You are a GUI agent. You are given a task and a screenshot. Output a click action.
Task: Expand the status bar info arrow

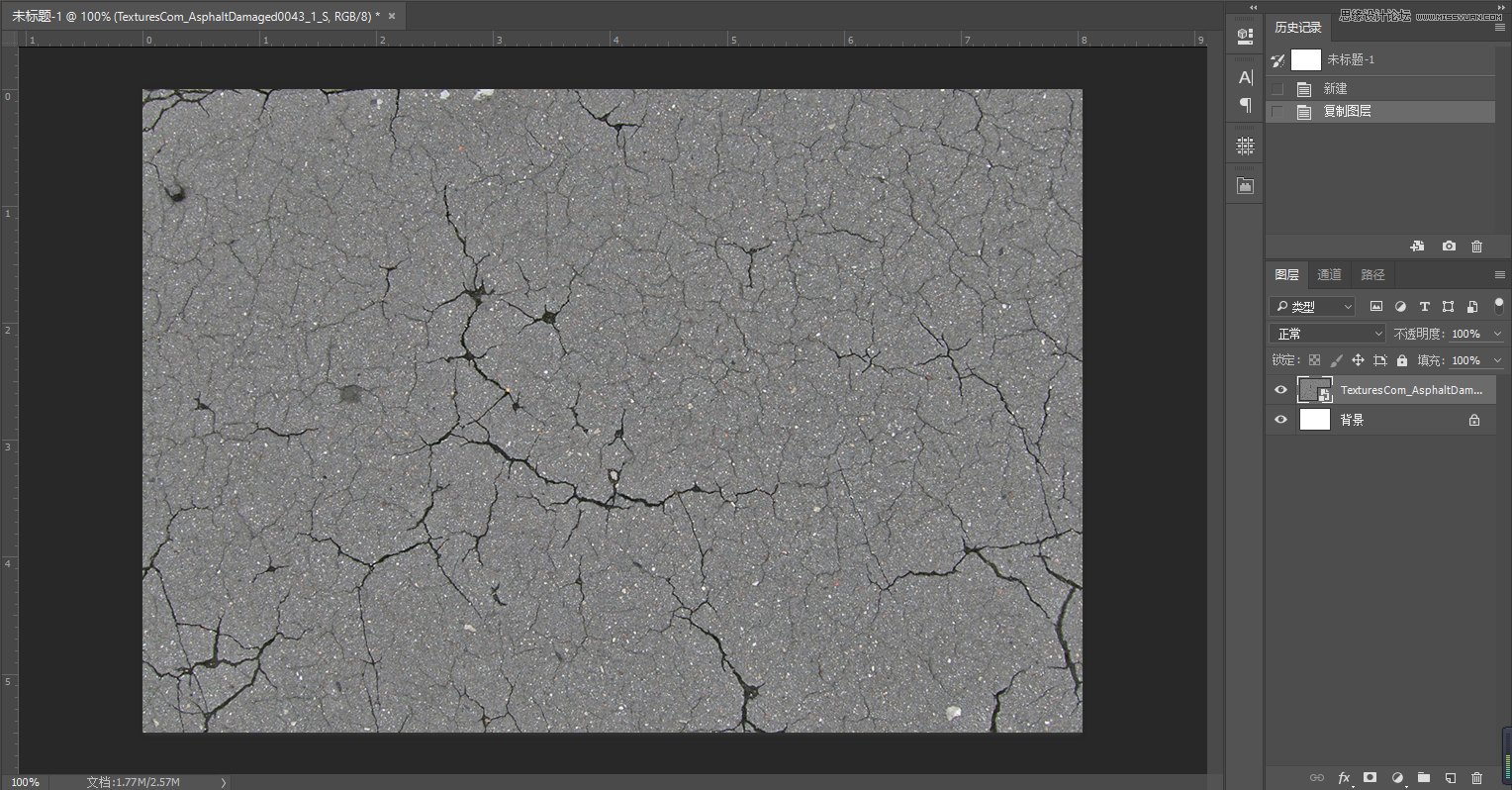tap(224, 782)
